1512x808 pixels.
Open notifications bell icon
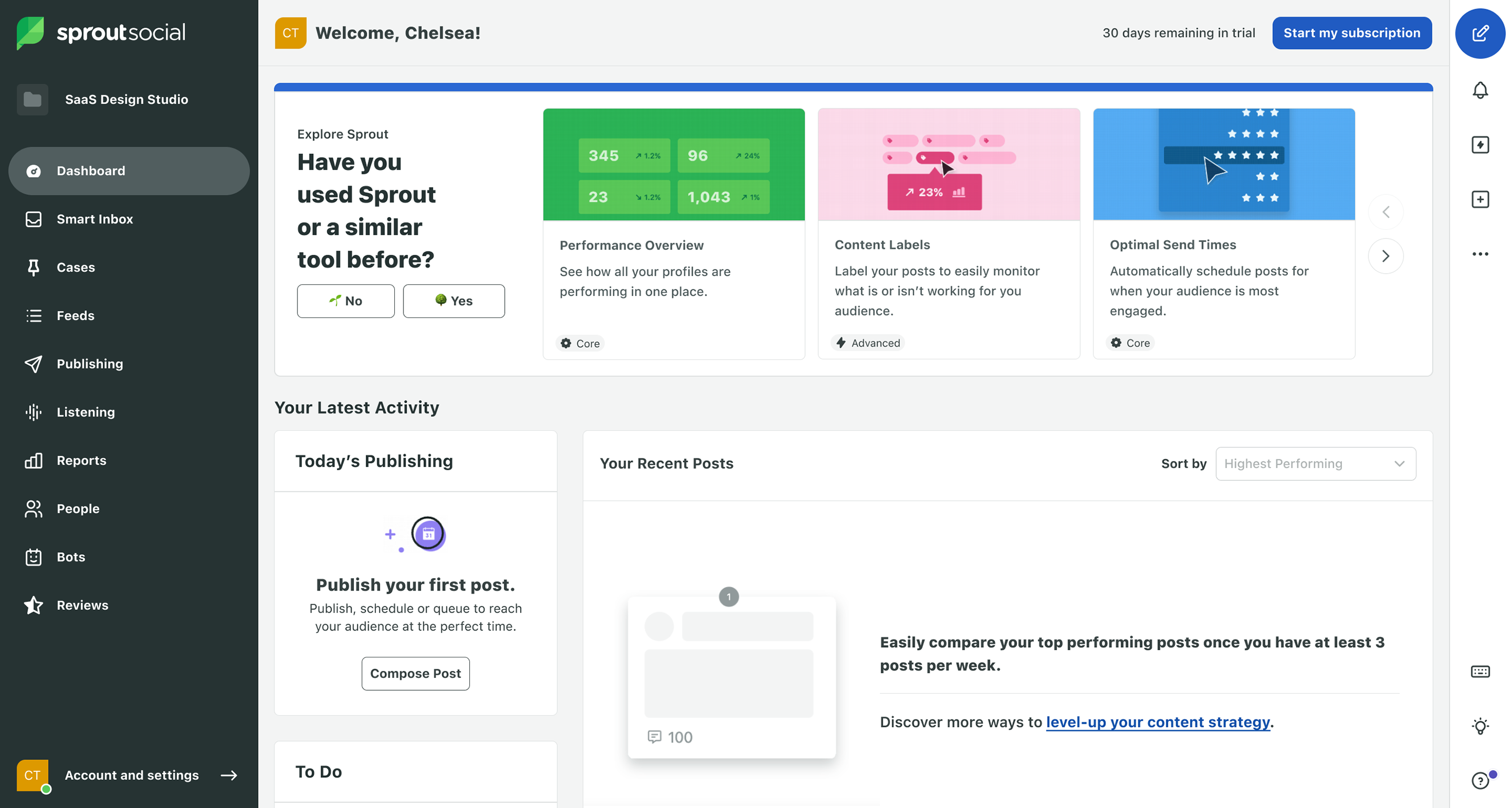pos(1480,90)
